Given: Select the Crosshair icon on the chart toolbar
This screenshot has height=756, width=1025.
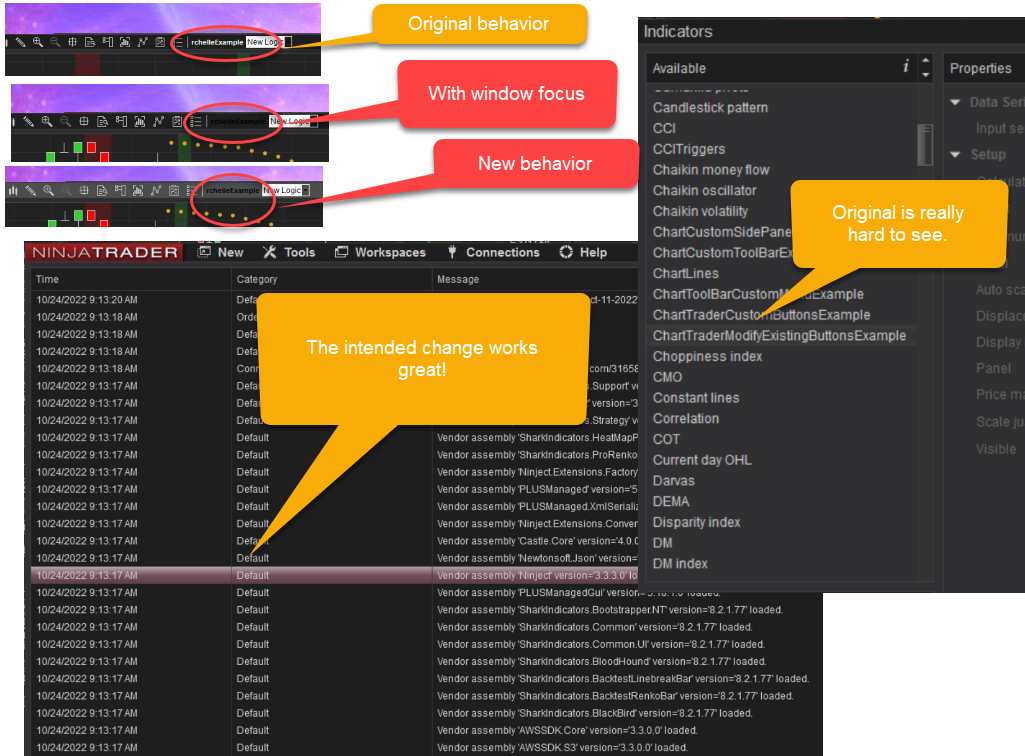Looking at the screenshot, I should (x=84, y=189).
